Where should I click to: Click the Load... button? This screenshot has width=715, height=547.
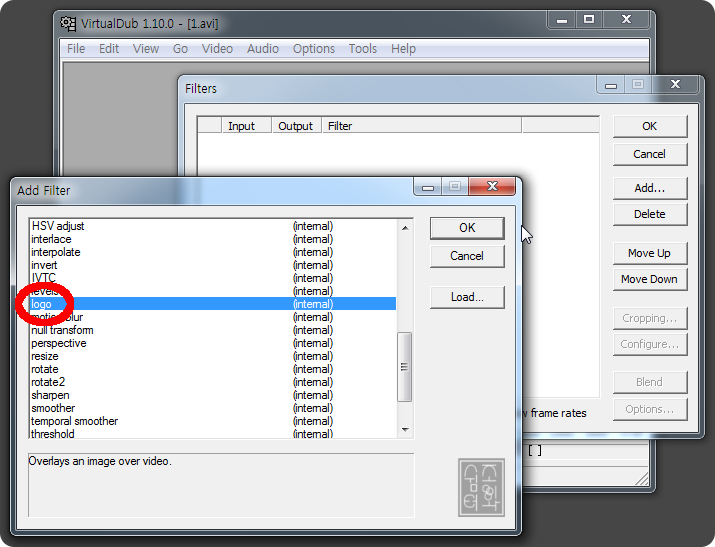pyautogui.click(x=467, y=297)
